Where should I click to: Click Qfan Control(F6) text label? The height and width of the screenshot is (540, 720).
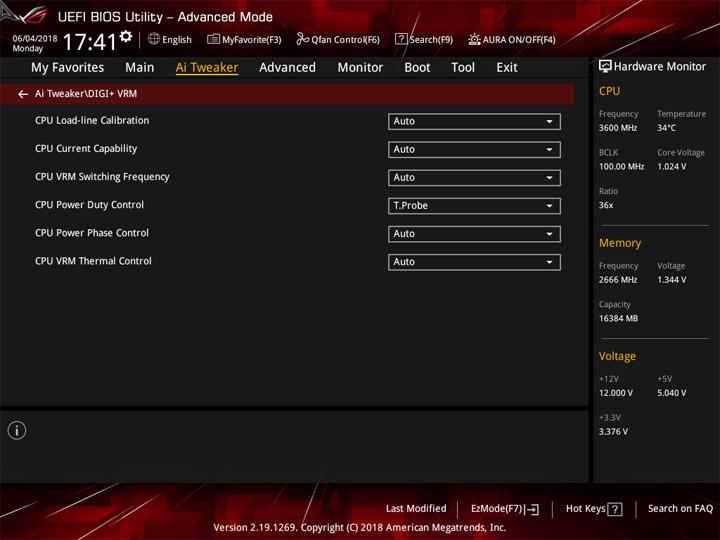point(345,40)
